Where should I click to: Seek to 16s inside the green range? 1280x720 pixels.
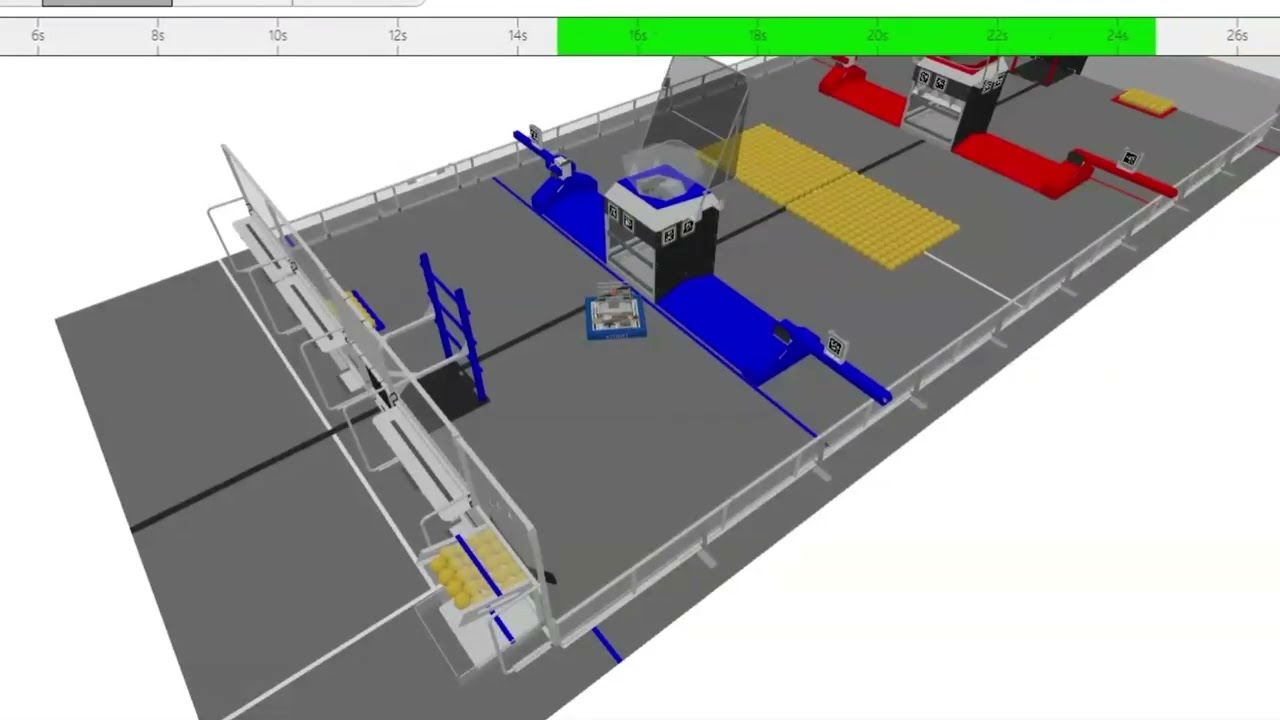click(638, 36)
